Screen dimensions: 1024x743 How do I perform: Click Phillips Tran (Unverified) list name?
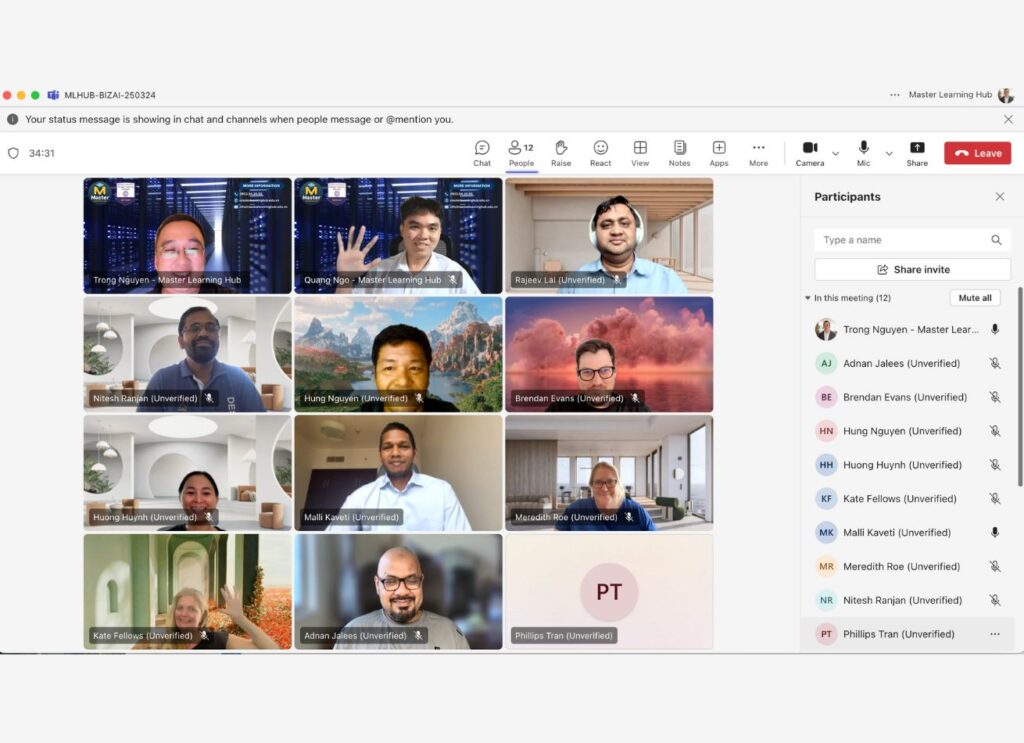(899, 634)
